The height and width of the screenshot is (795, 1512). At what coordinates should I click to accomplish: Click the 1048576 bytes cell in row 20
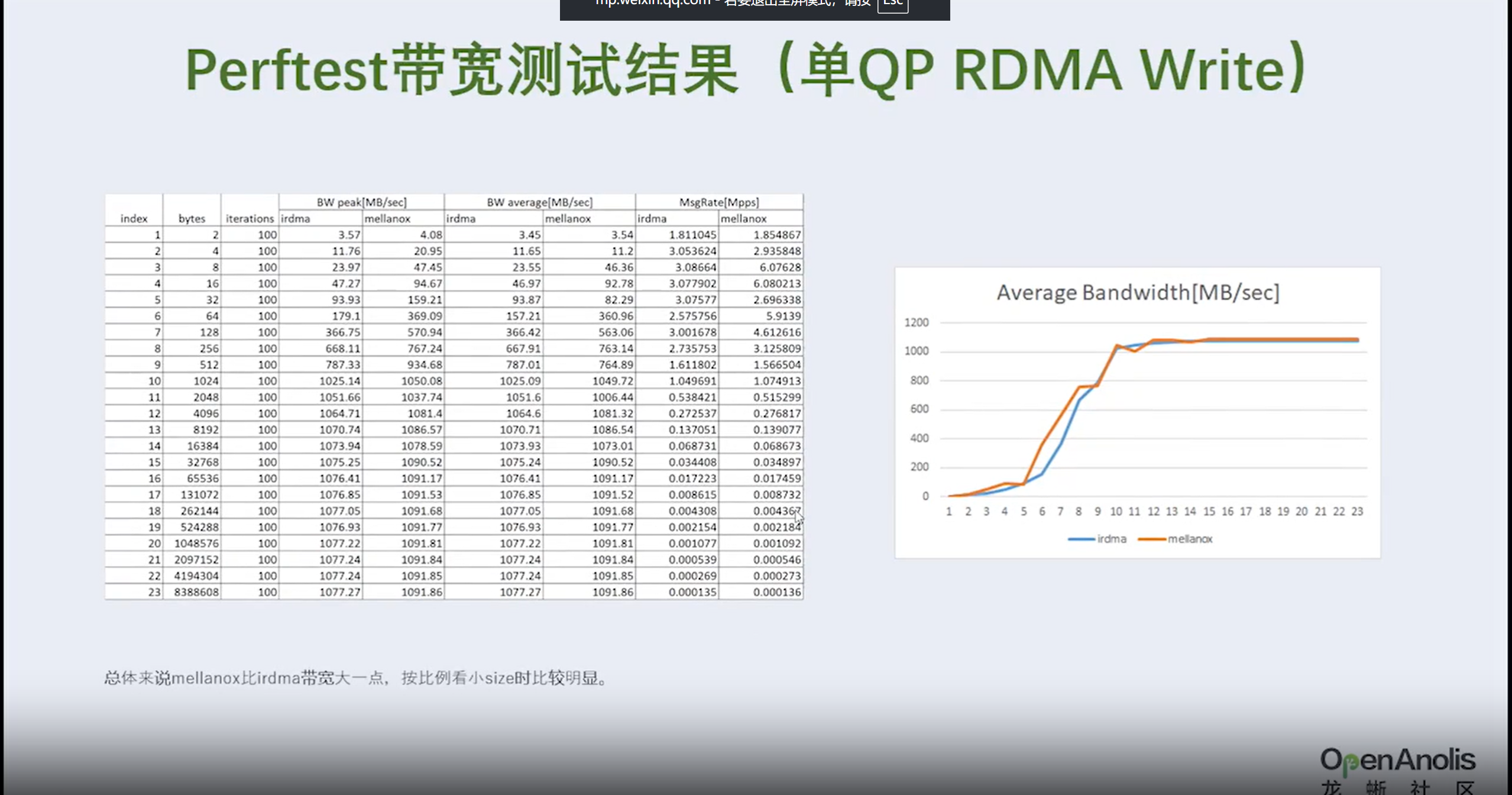coord(196,543)
